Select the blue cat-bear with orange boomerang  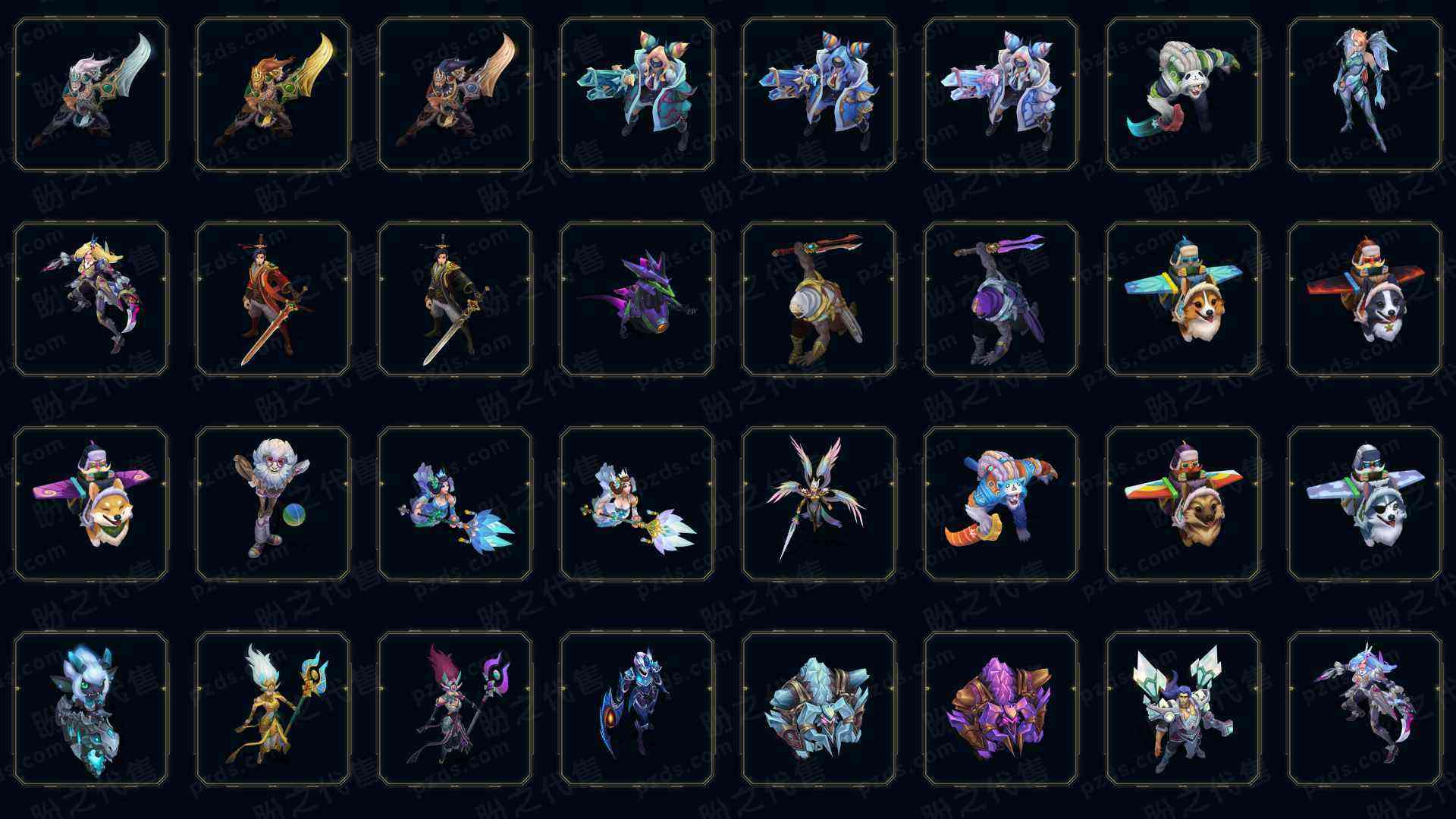[x=1001, y=504]
